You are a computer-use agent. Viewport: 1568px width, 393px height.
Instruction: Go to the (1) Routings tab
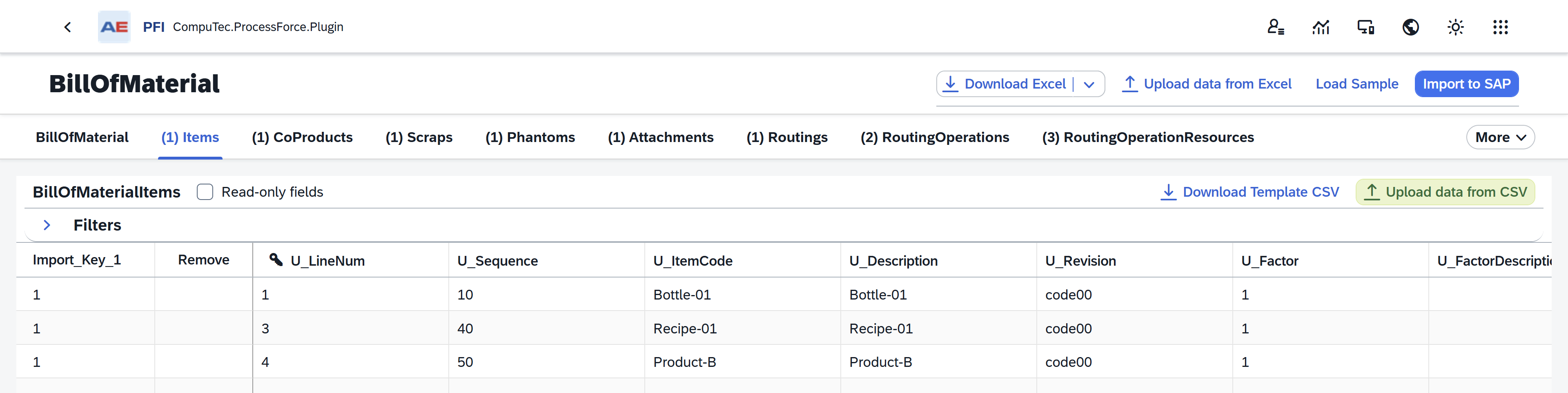coord(787,138)
